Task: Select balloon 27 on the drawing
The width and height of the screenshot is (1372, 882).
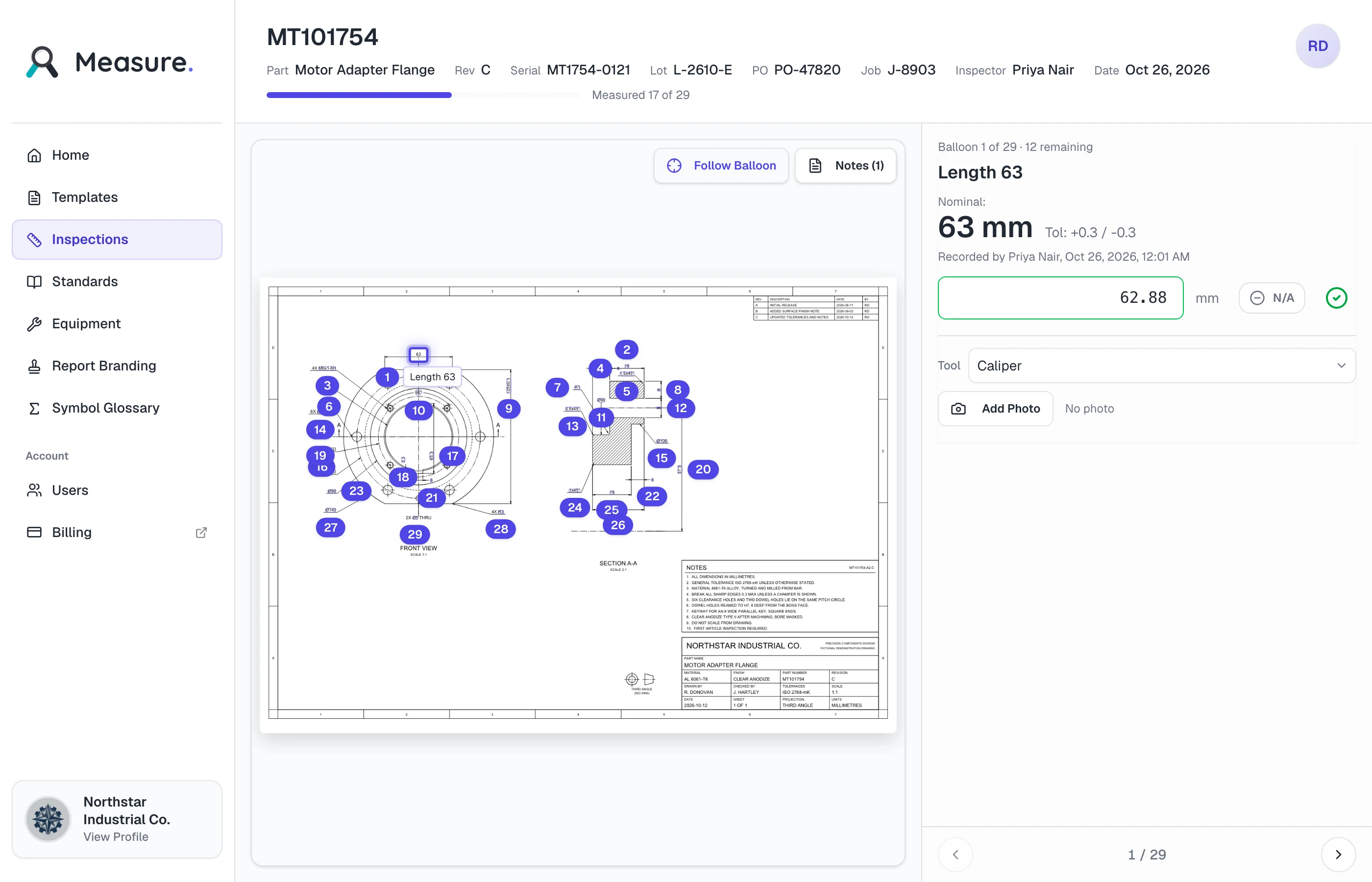Action: (x=330, y=527)
